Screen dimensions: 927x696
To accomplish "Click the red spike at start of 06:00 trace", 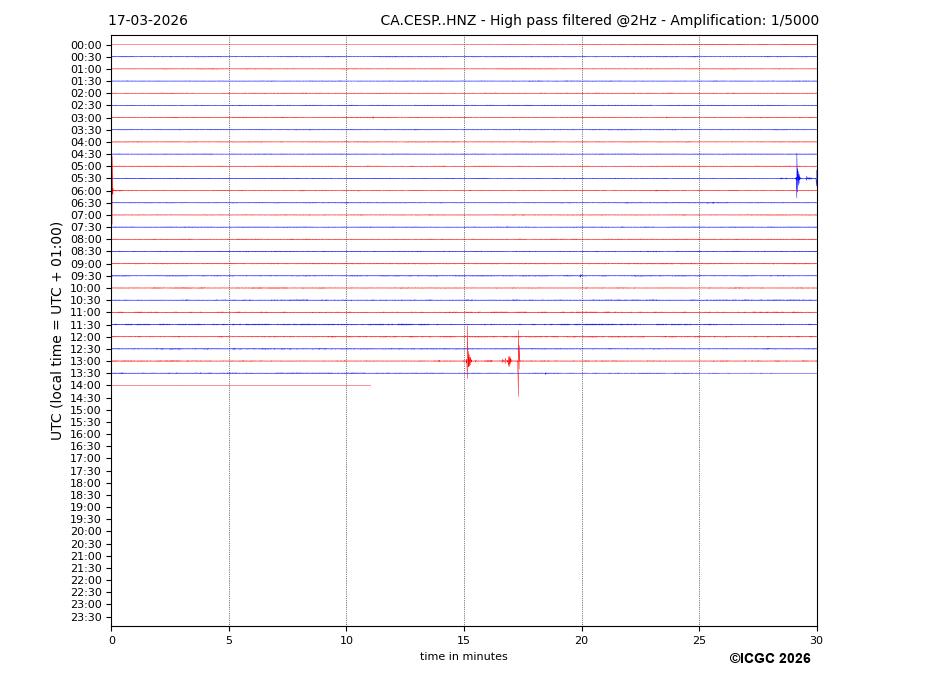I will click(x=112, y=190).
